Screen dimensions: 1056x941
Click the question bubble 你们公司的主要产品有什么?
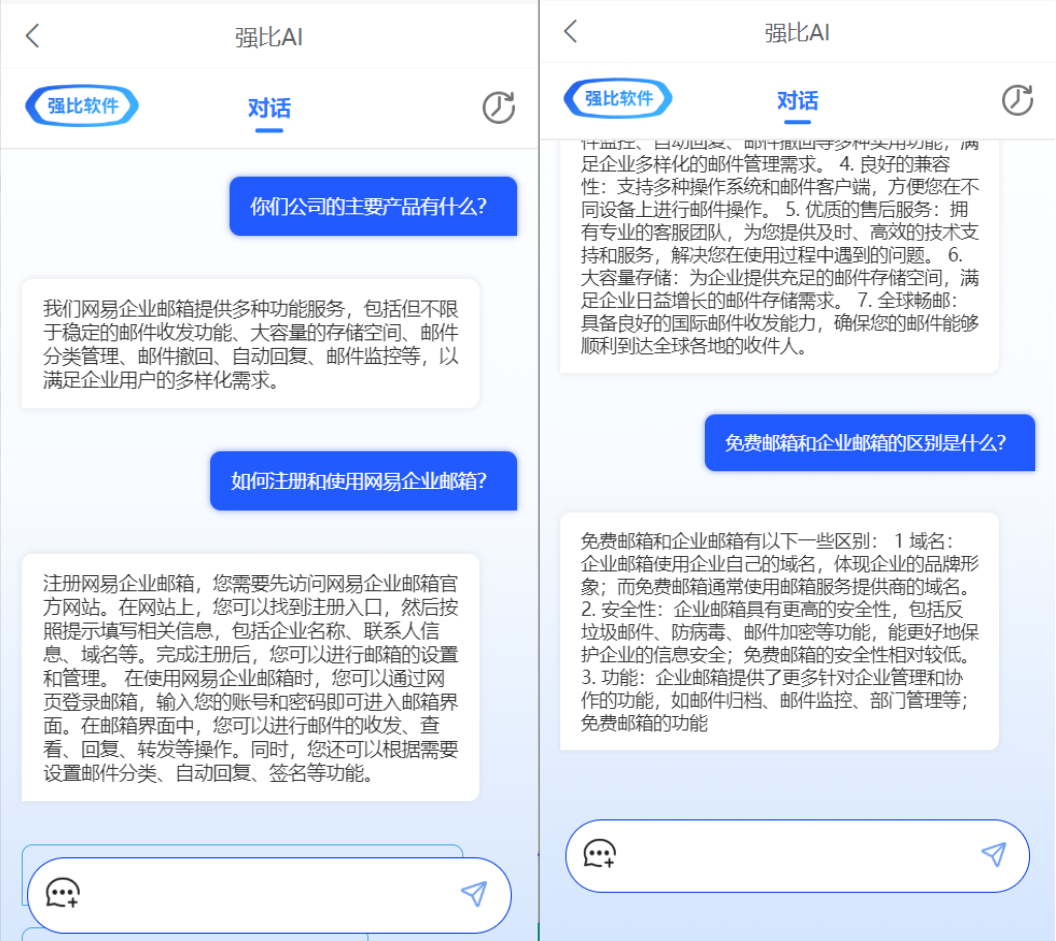click(x=373, y=207)
